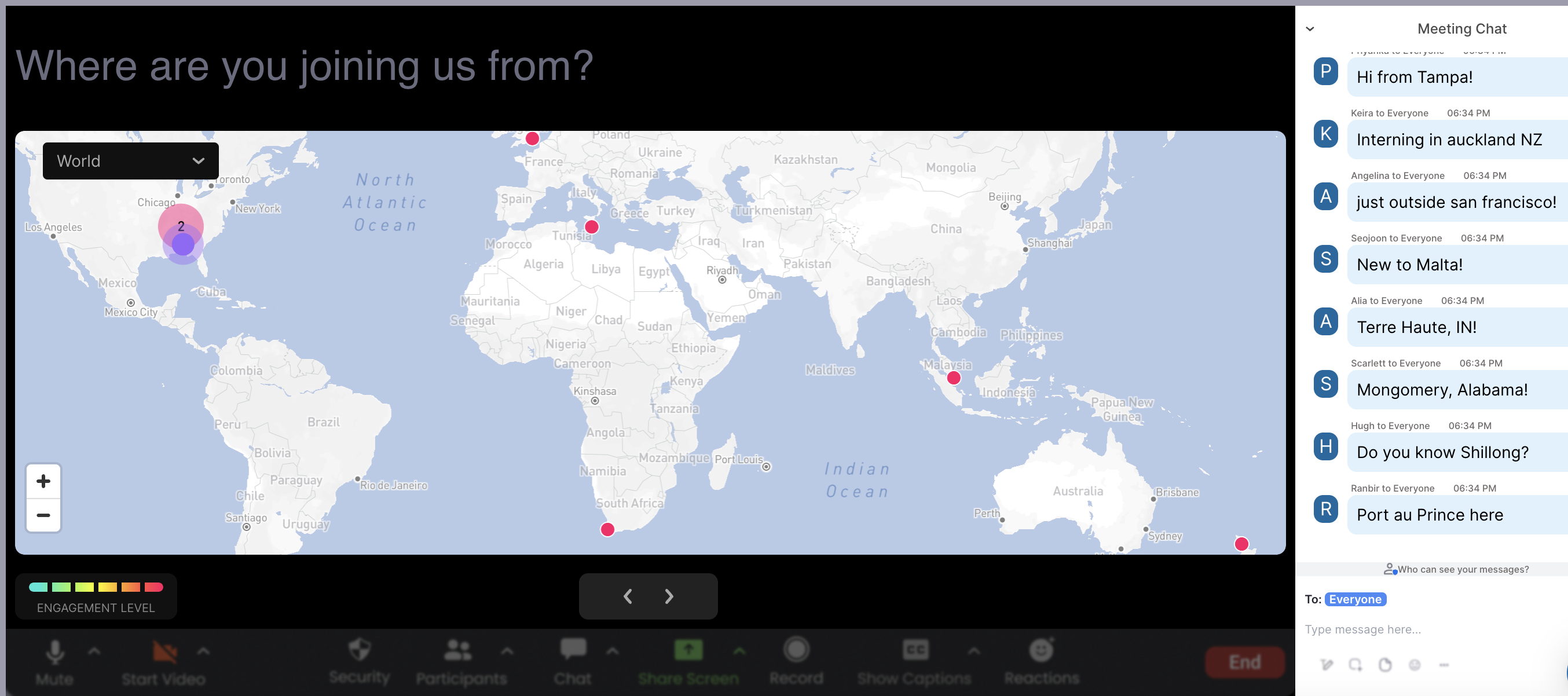Start recording with the Record button
This screenshot has width=1568, height=696.
pyautogui.click(x=796, y=650)
